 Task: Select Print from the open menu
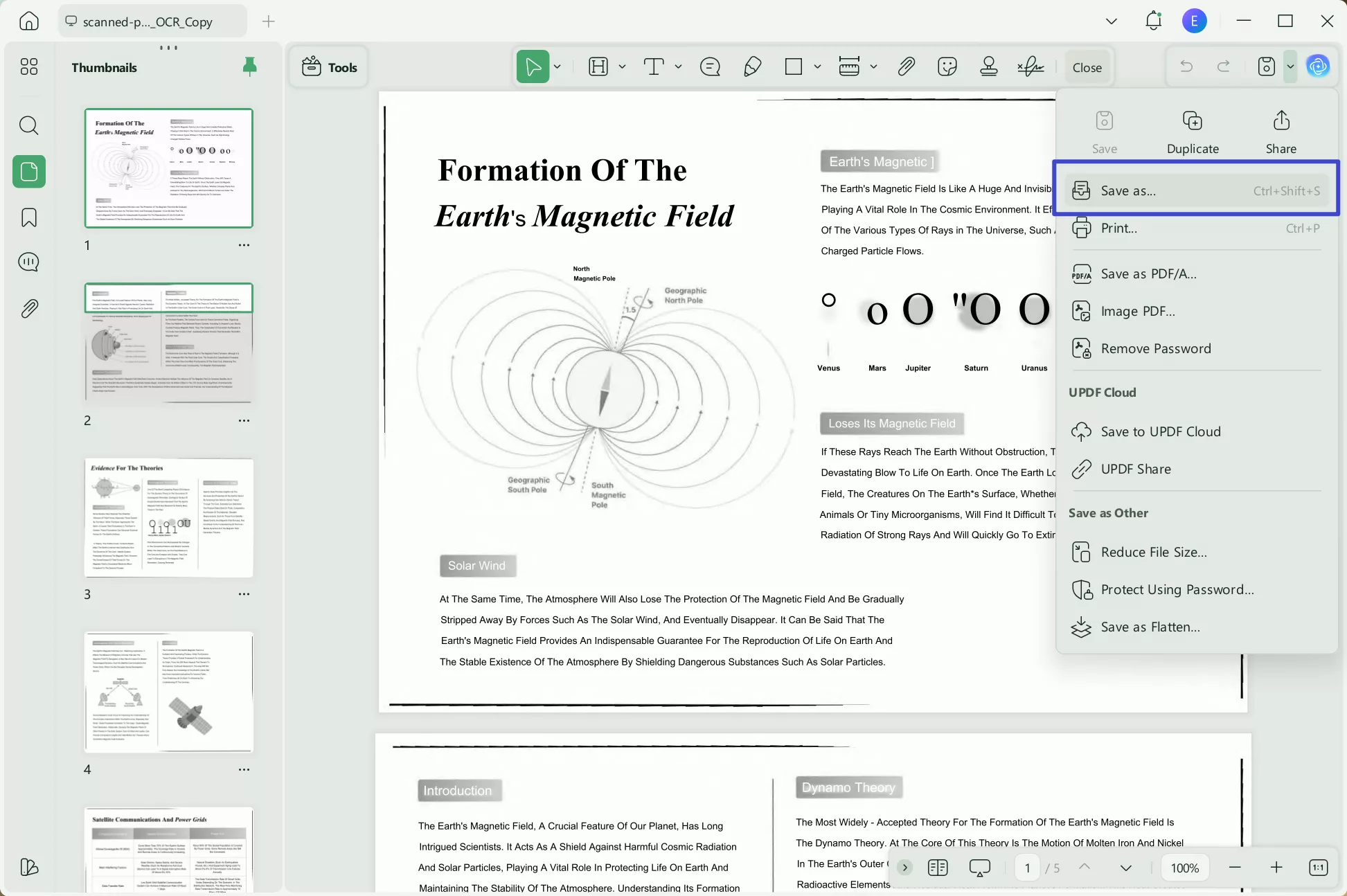coord(1118,228)
